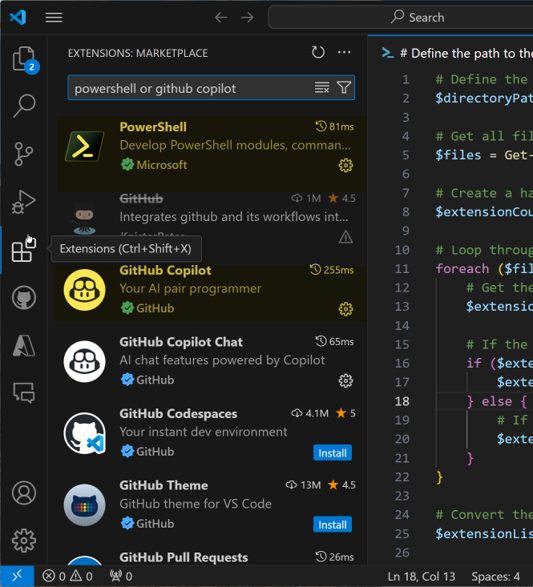Open the Explorer view in activity bar
The image size is (533, 587).
[24, 59]
